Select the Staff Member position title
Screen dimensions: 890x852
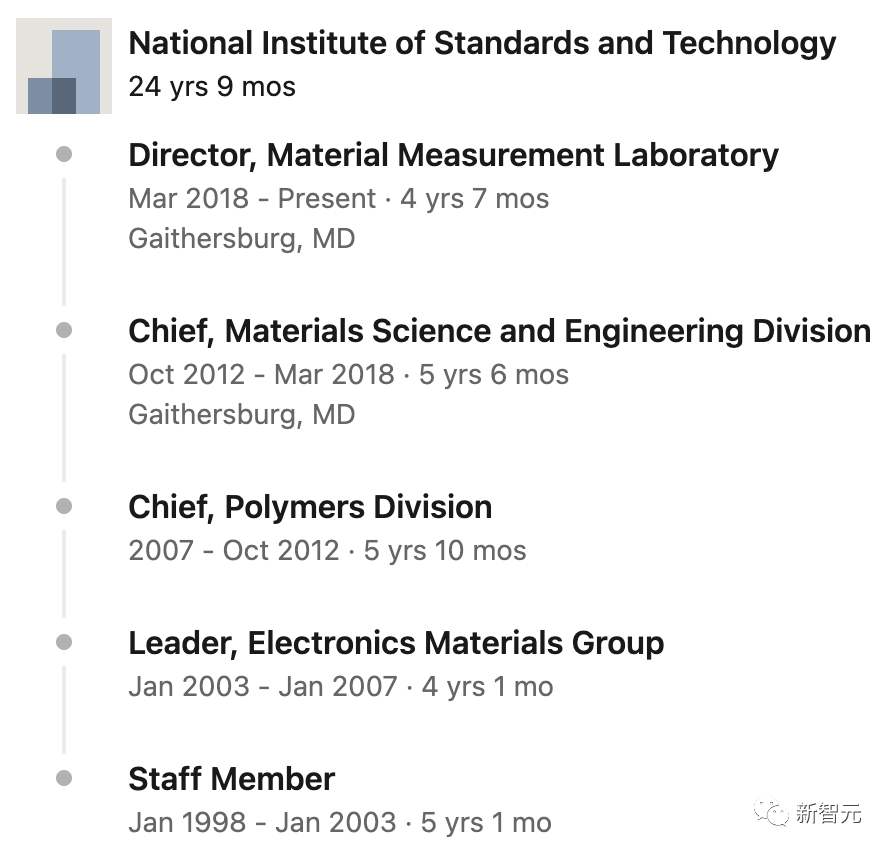231,779
